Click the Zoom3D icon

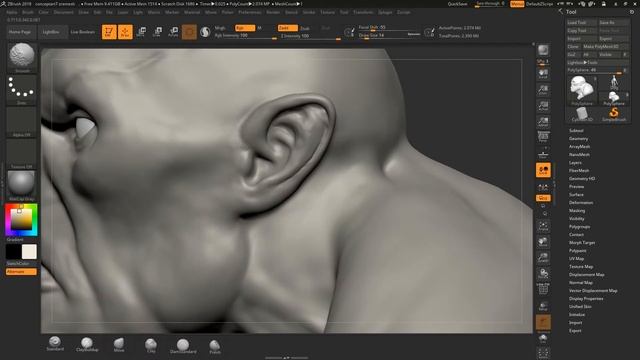(543, 258)
